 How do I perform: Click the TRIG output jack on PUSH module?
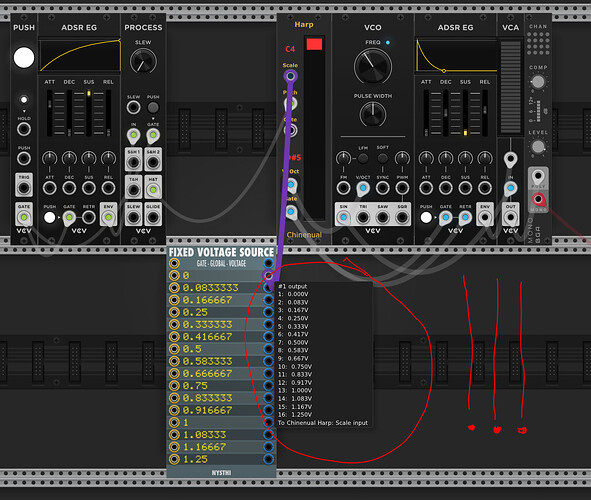tap(24, 188)
